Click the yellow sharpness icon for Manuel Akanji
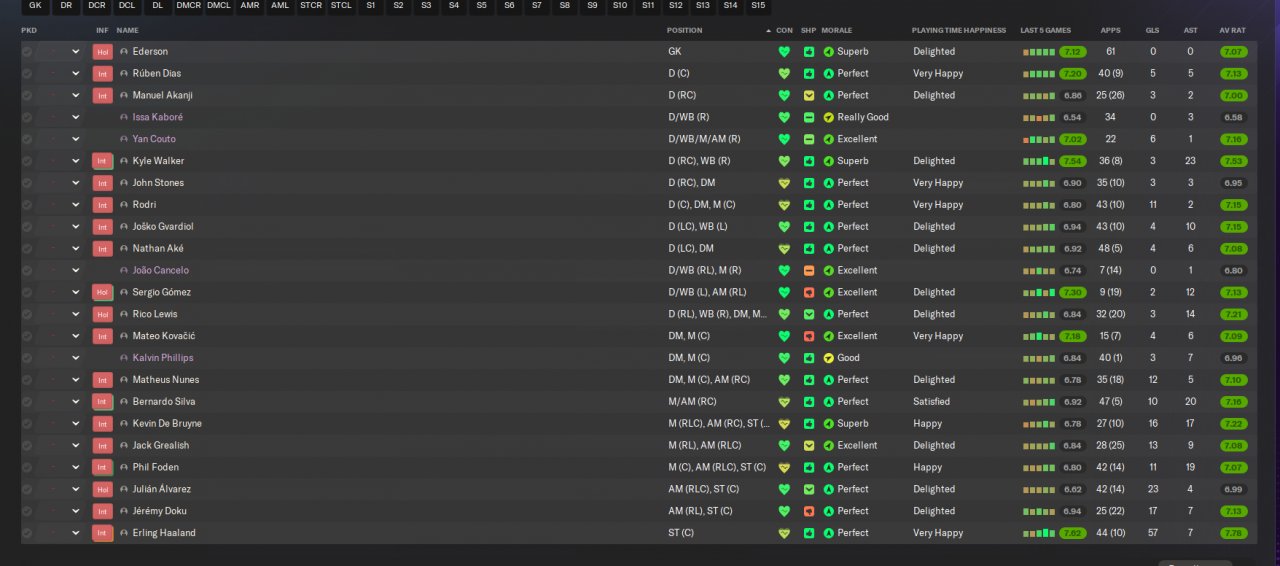 (809, 96)
